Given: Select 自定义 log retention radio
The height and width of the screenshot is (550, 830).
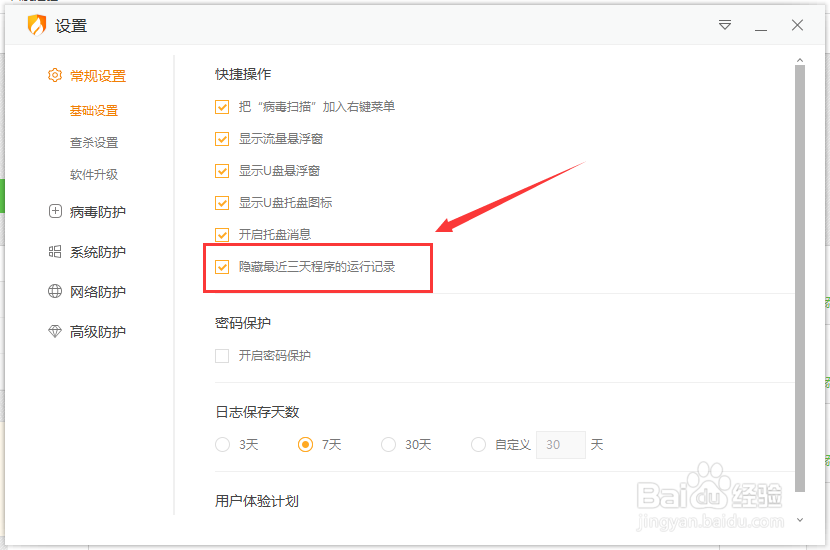Looking at the screenshot, I should pos(479,445).
